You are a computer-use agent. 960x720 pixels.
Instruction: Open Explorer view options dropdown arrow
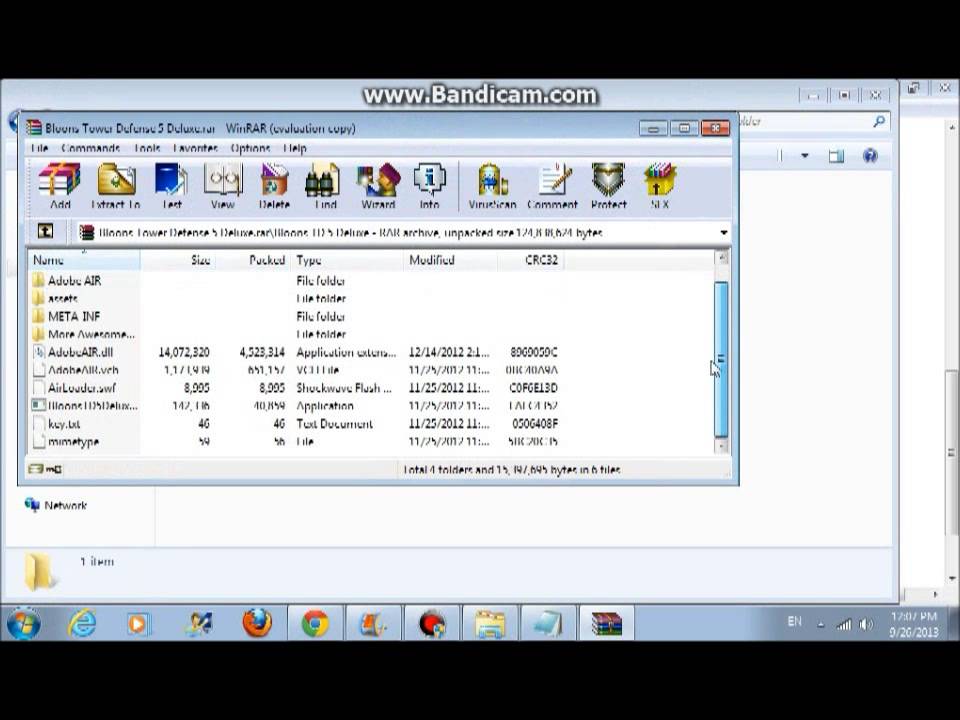pyautogui.click(x=804, y=156)
